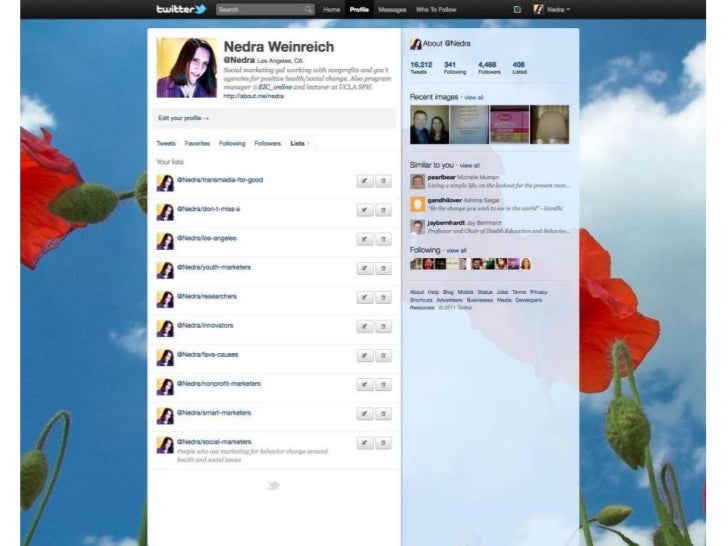This screenshot has width=728, height=546.
Task: Open the Nedra account dropdown menu
Action: click(557, 10)
